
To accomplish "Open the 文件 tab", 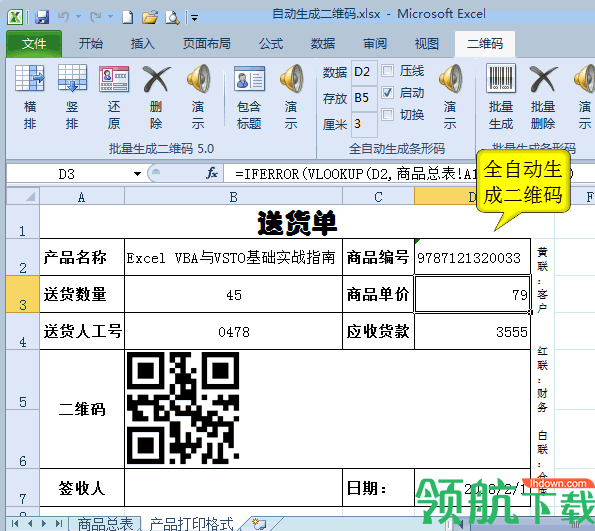I will coord(34,44).
